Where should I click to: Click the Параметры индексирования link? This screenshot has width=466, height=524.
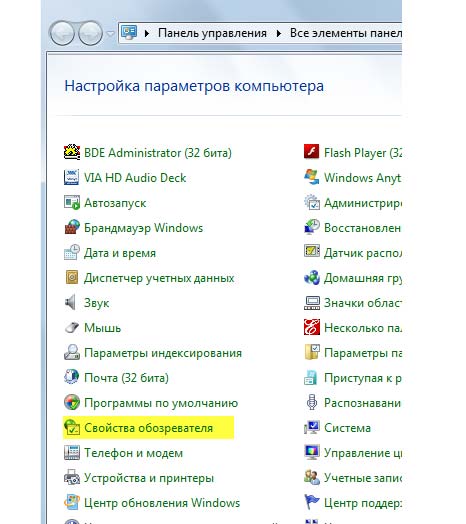click(163, 353)
